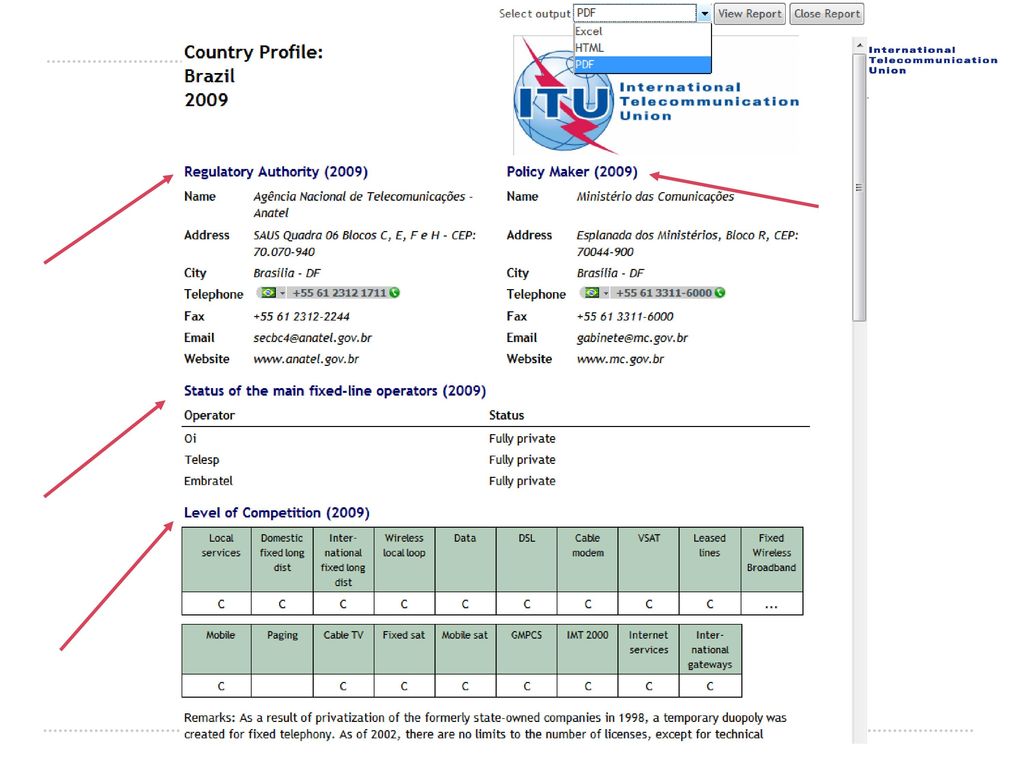Viewport: 1024px width, 768px height.
Task: Click the Close Report button
Action: pos(827,14)
